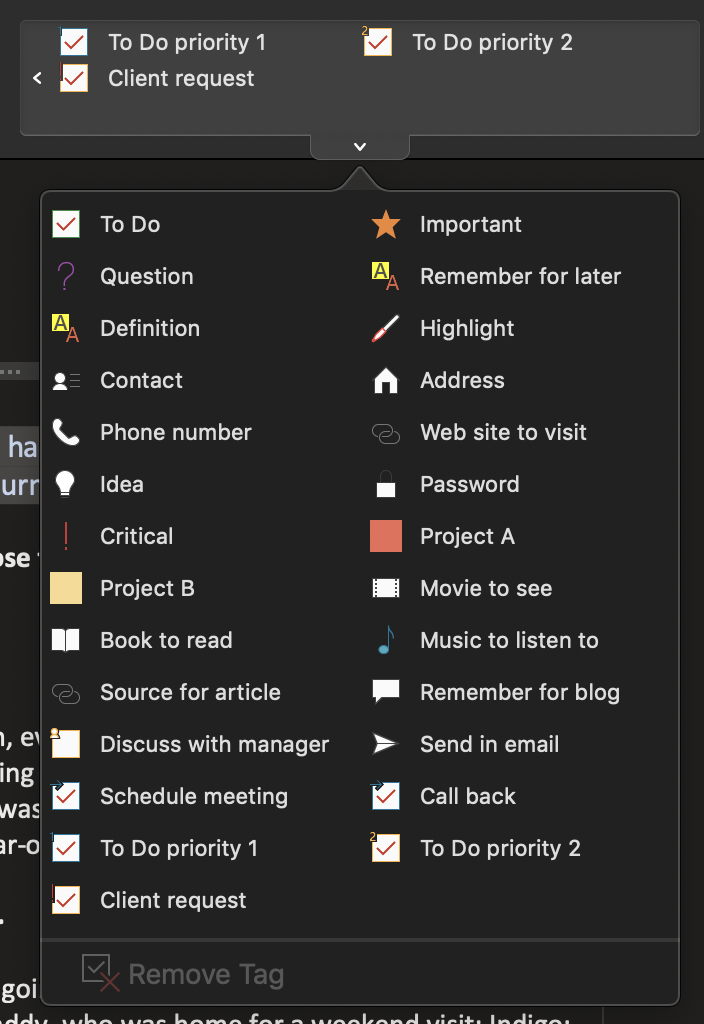This screenshot has height=1024, width=704.
Task: Select the Project A red color swatch
Action: (386, 536)
